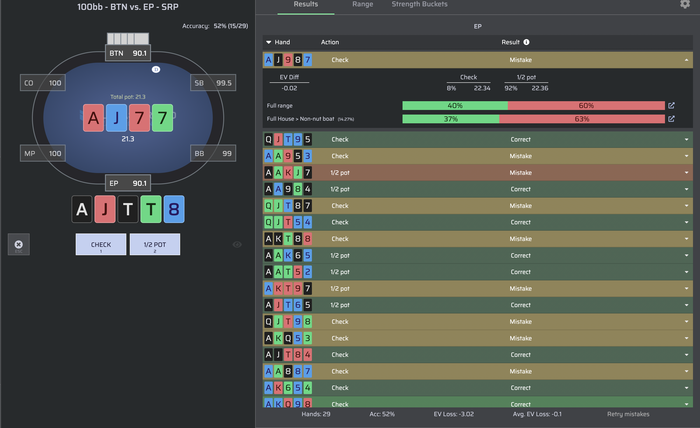Image resolution: width=700 pixels, height=428 pixels.
Task: Click Full range green 40% bar
Action: (x=455, y=106)
